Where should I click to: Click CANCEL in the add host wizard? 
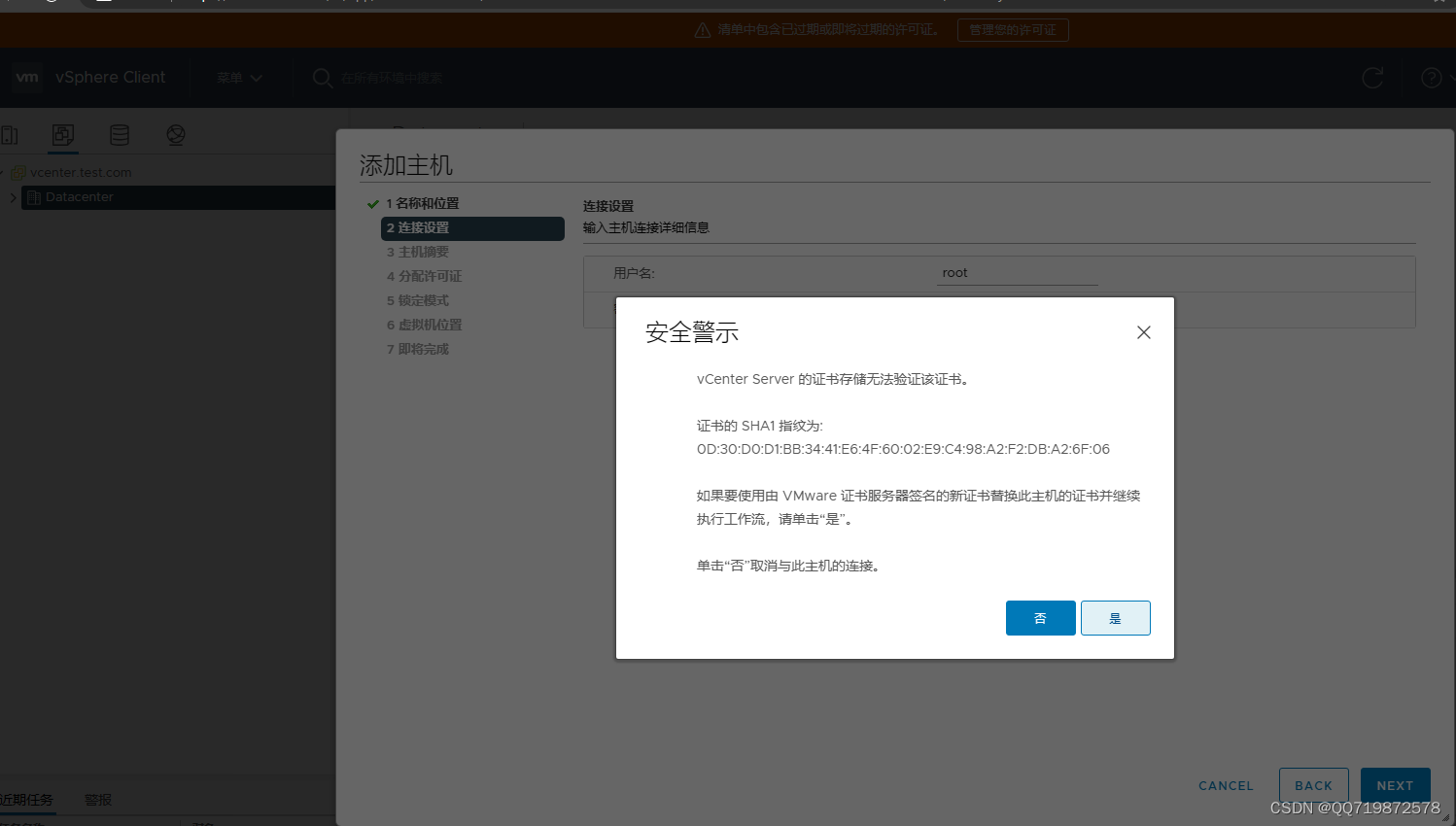click(1226, 785)
